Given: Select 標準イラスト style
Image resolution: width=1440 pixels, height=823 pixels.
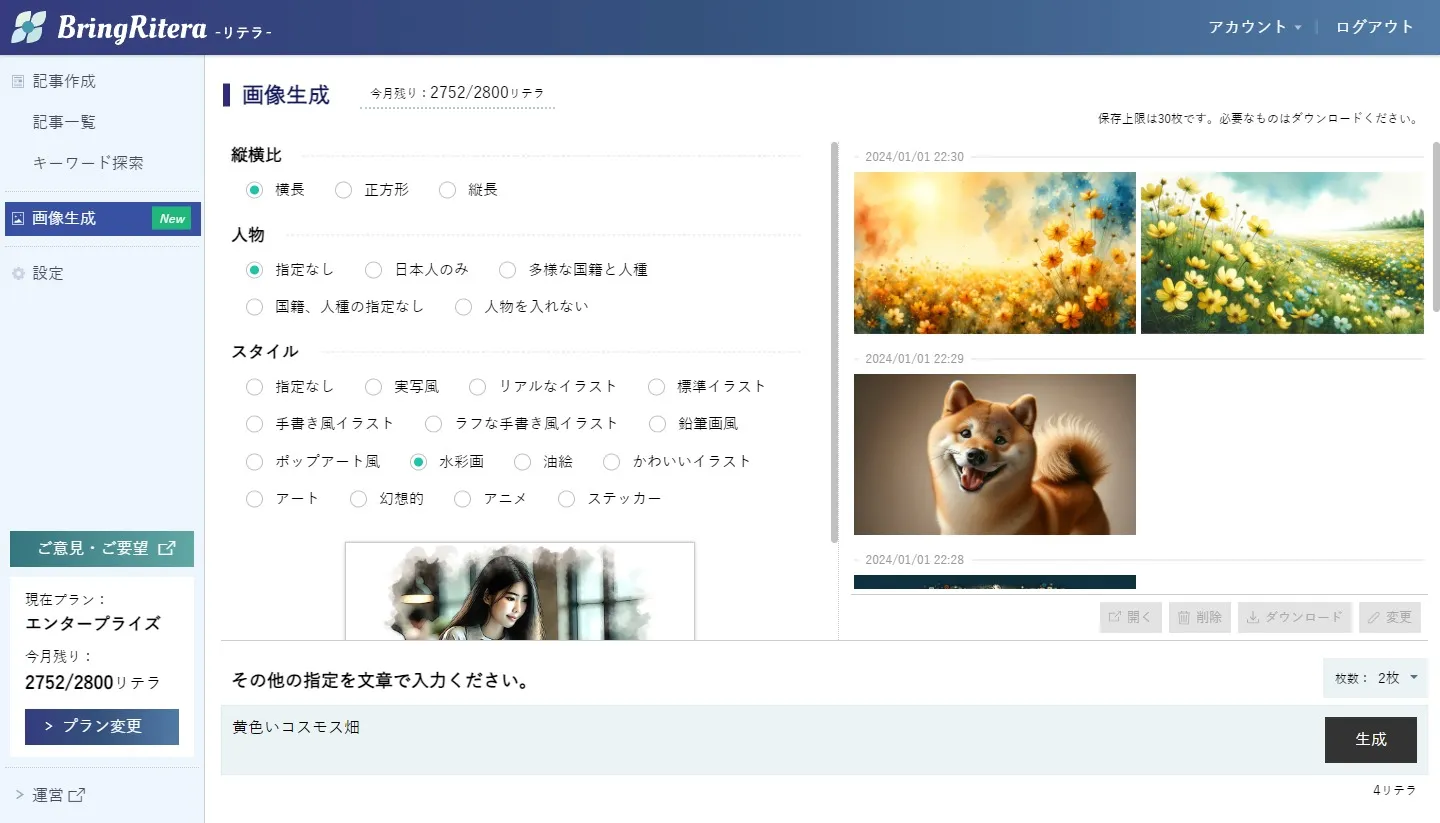Looking at the screenshot, I should tap(656, 386).
